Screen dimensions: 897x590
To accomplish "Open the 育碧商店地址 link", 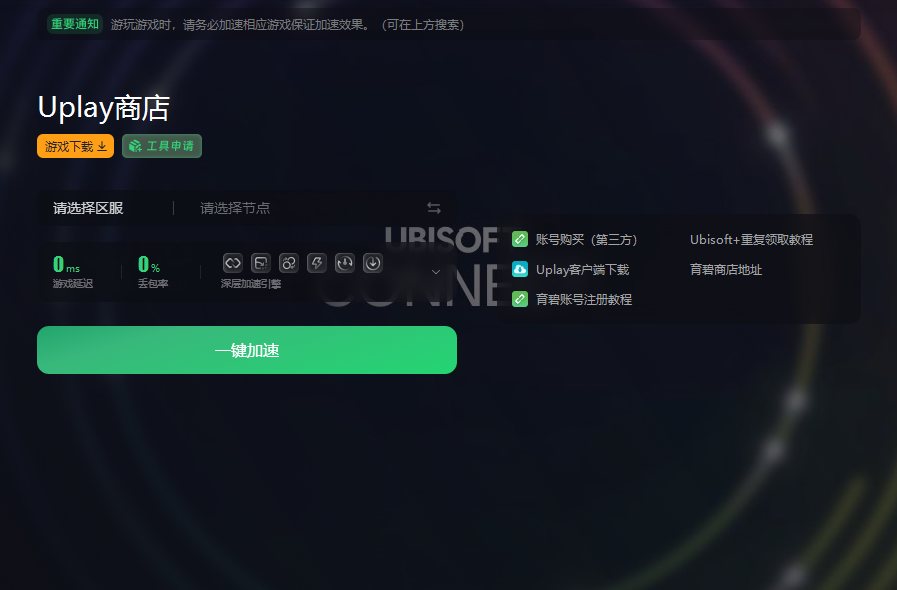I will [726, 270].
